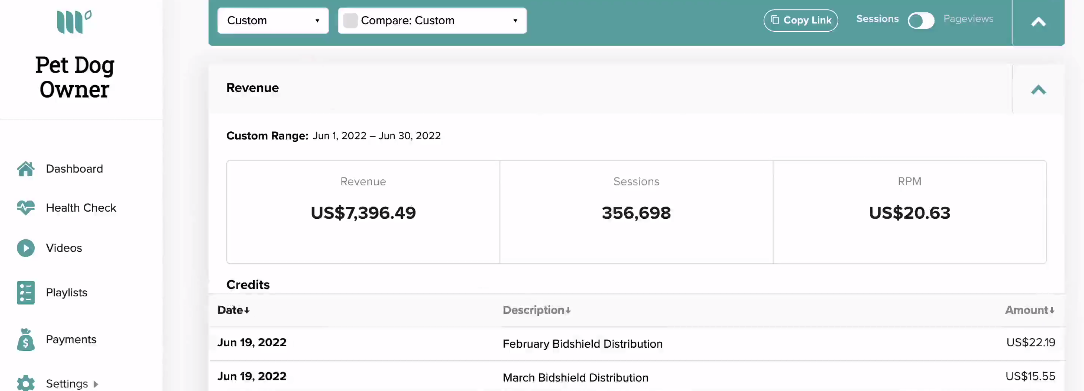Toggle Sessions/Pageviews switch
Image resolution: width=1084 pixels, height=391 pixels.
(921, 20)
